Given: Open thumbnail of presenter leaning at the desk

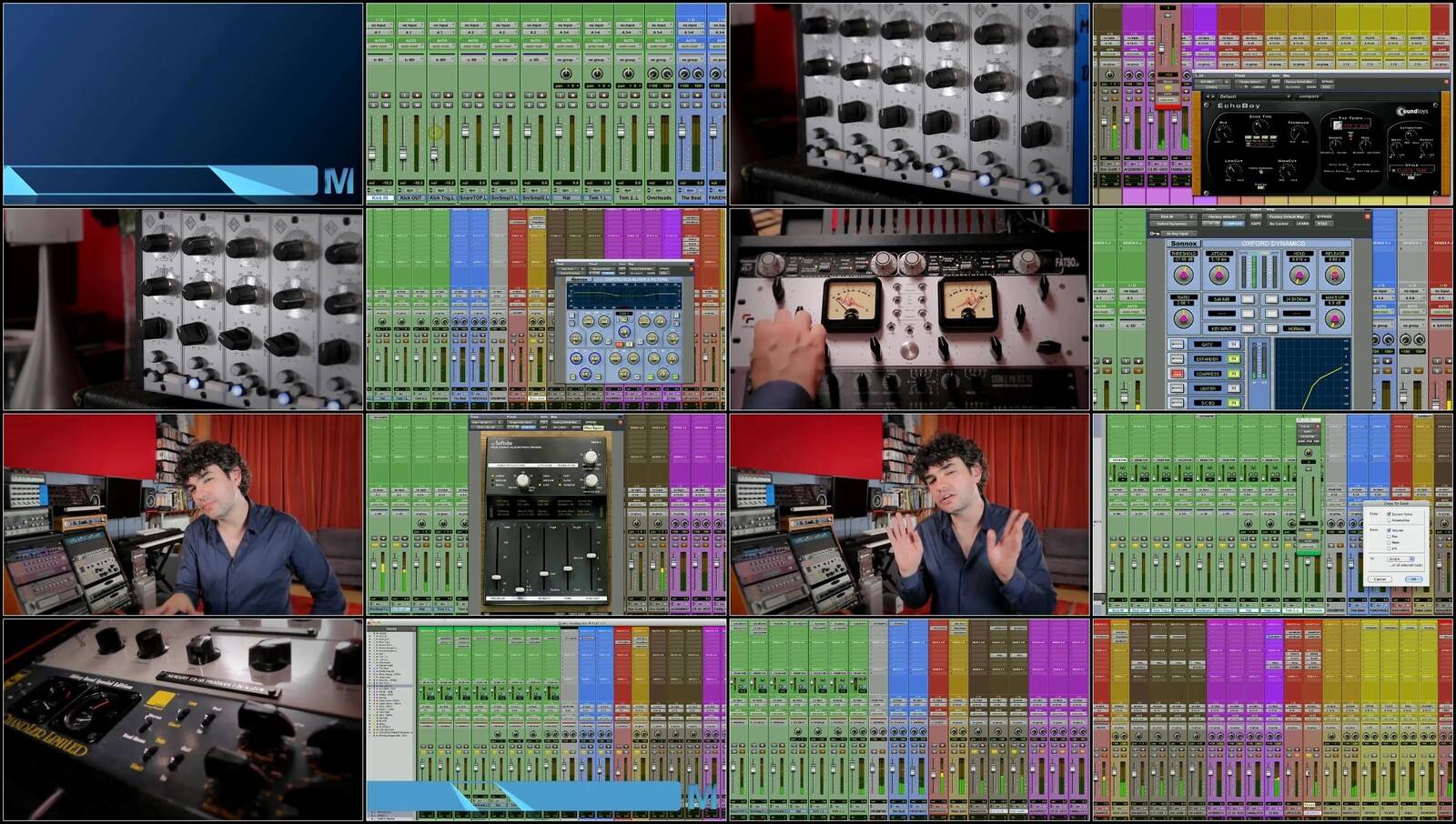Looking at the screenshot, I should (x=183, y=515).
